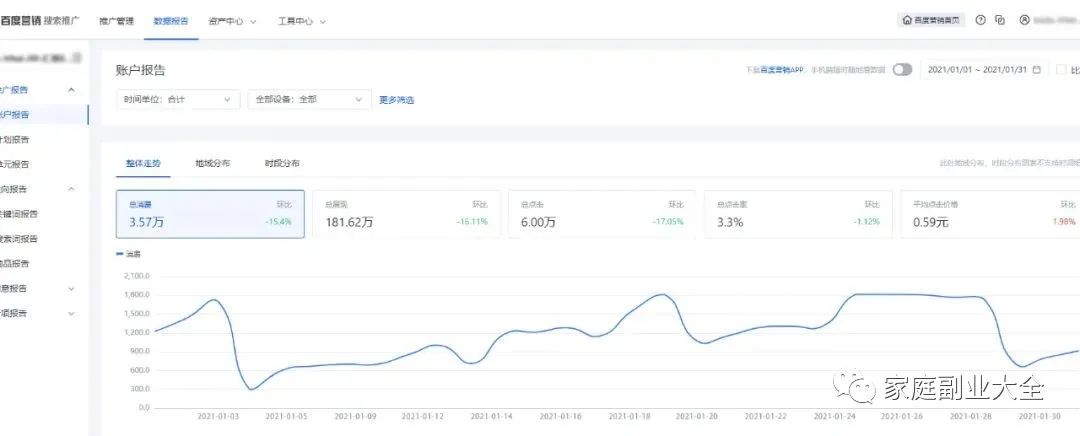This screenshot has width=1080, height=436.
Task: Open the user account avatar icon
Action: pos(1024,20)
